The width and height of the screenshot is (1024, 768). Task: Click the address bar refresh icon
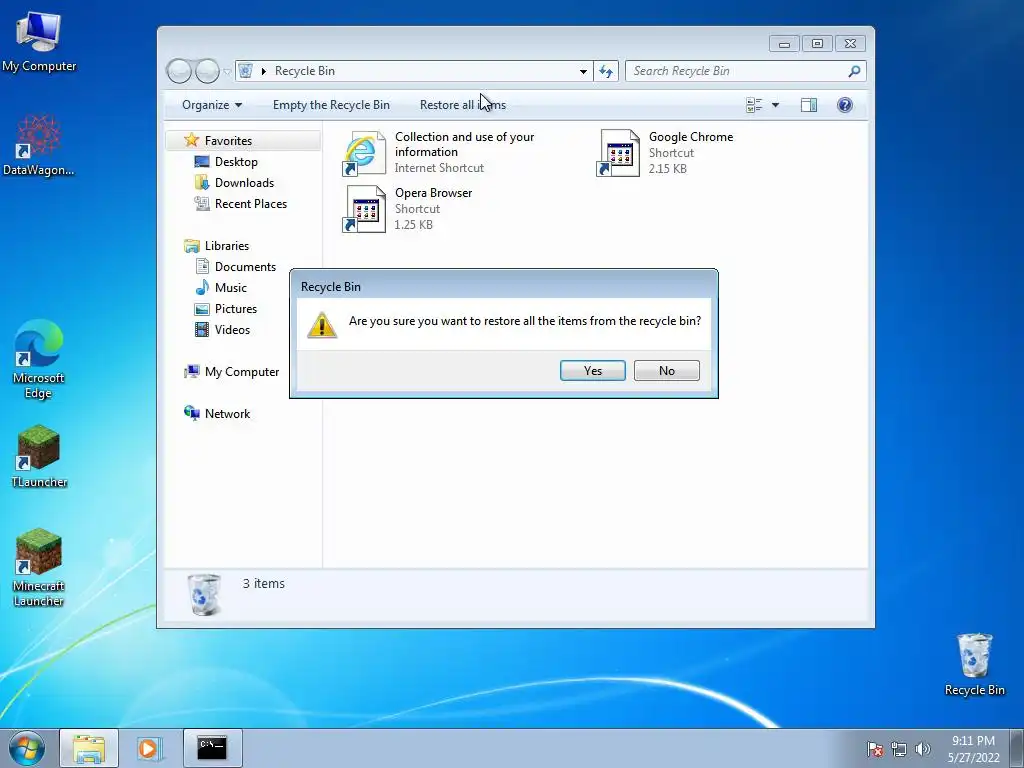(606, 71)
